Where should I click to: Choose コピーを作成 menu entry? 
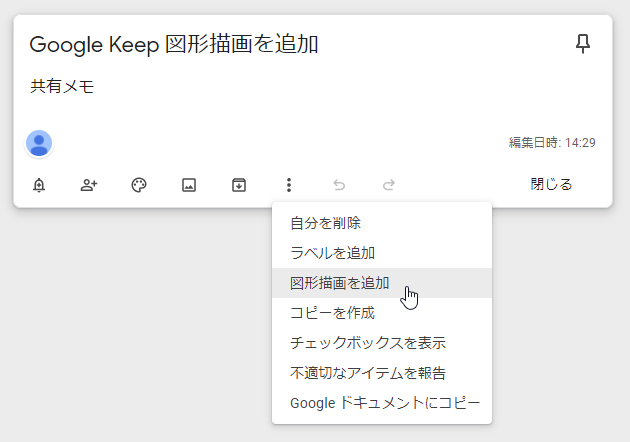click(382, 313)
